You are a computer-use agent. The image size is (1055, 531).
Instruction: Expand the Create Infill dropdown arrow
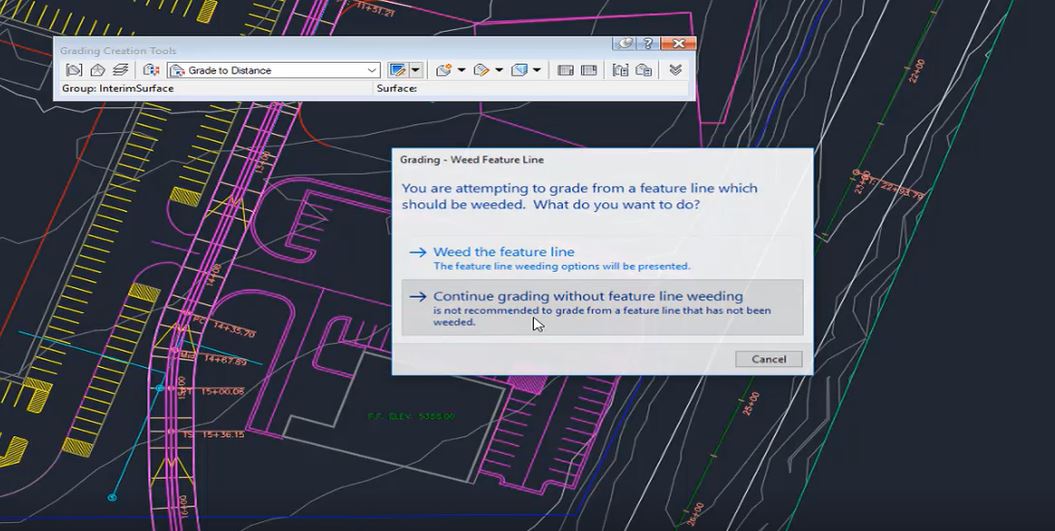[462, 70]
